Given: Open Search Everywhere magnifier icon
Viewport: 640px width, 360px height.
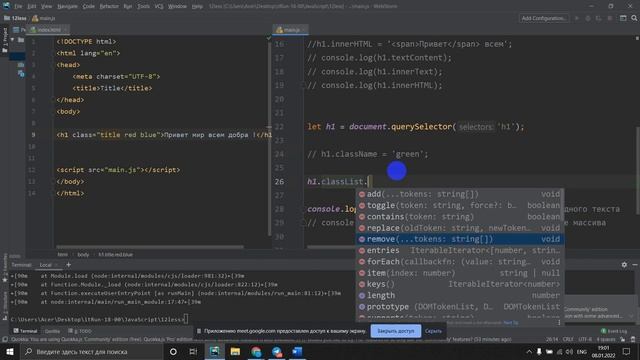Looking at the screenshot, I should click(634, 18).
